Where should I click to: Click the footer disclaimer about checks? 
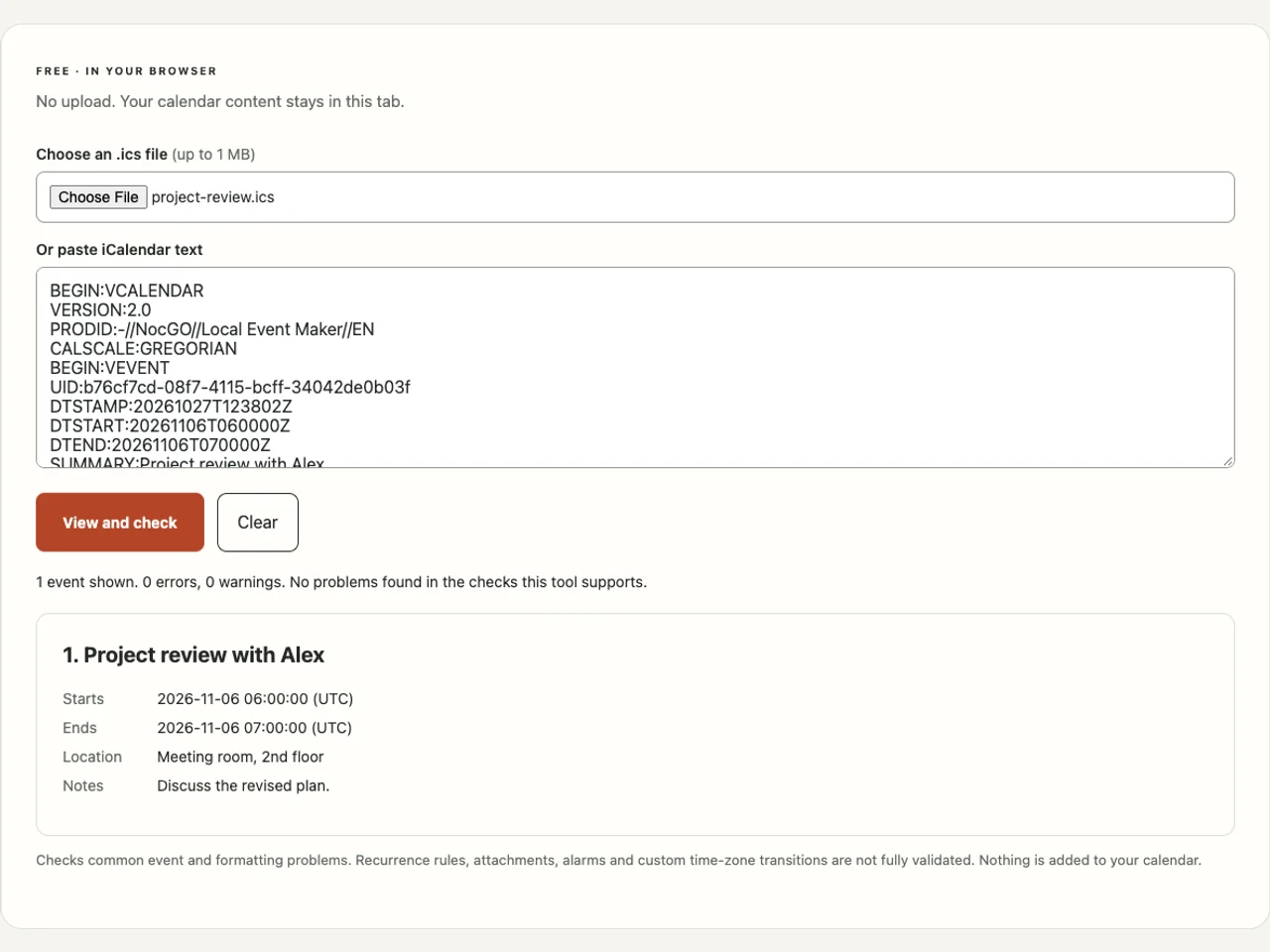(x=619, y=860)
